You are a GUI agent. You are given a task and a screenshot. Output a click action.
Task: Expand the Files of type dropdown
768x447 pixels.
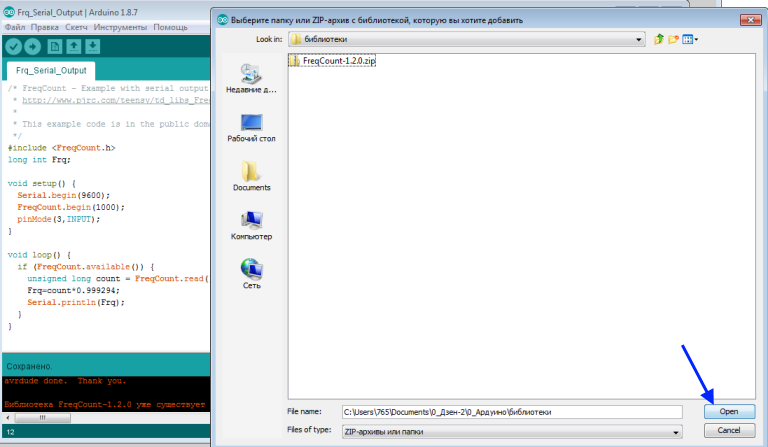click(675, 432)
